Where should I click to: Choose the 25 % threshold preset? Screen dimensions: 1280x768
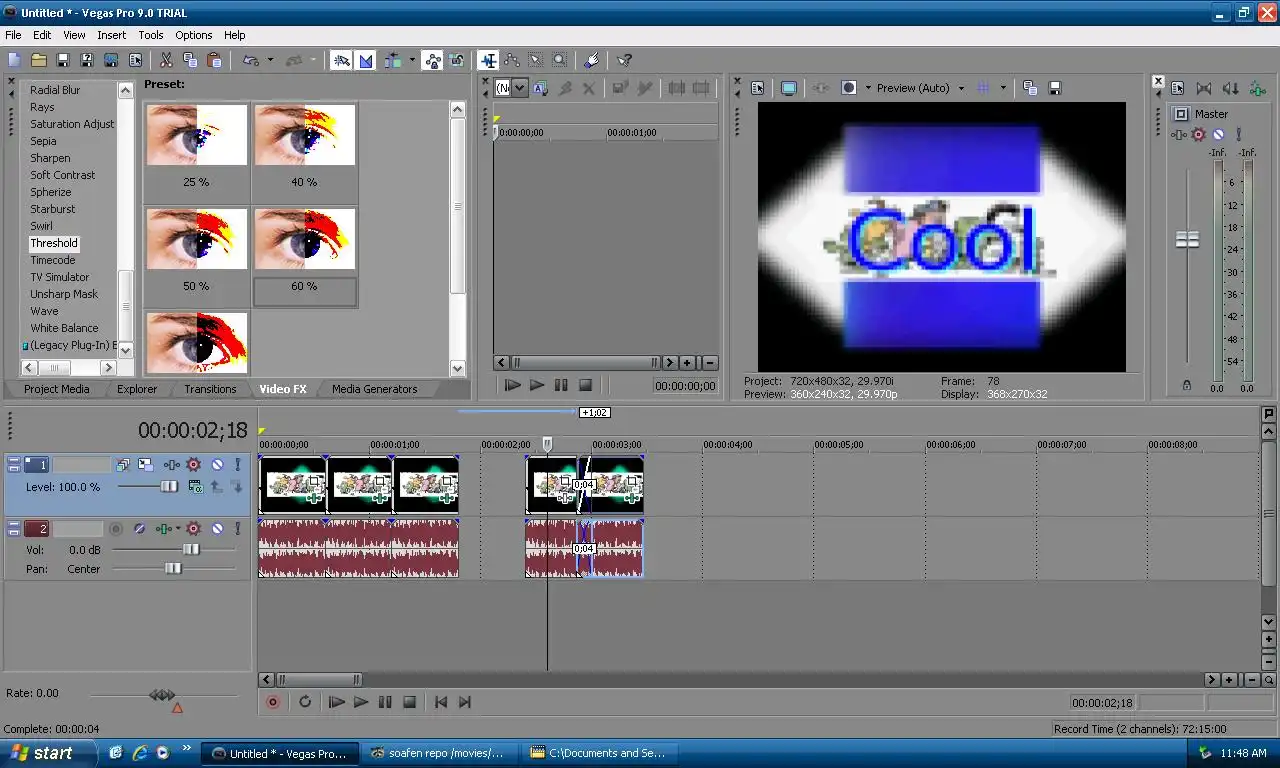click(x=196, y=147)
